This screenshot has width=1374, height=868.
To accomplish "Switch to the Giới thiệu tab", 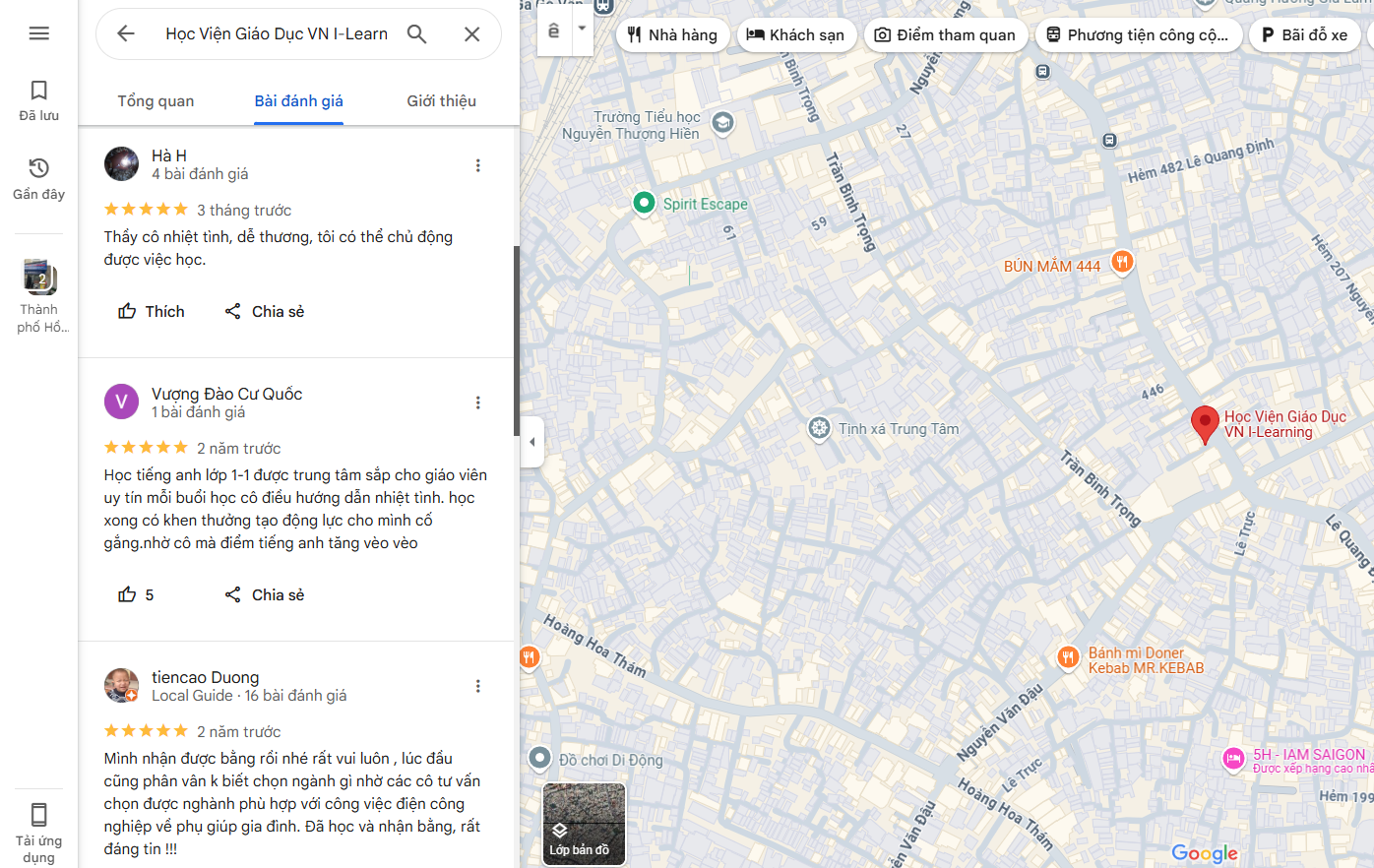I will pyautogui.click(x=441, y=101).
